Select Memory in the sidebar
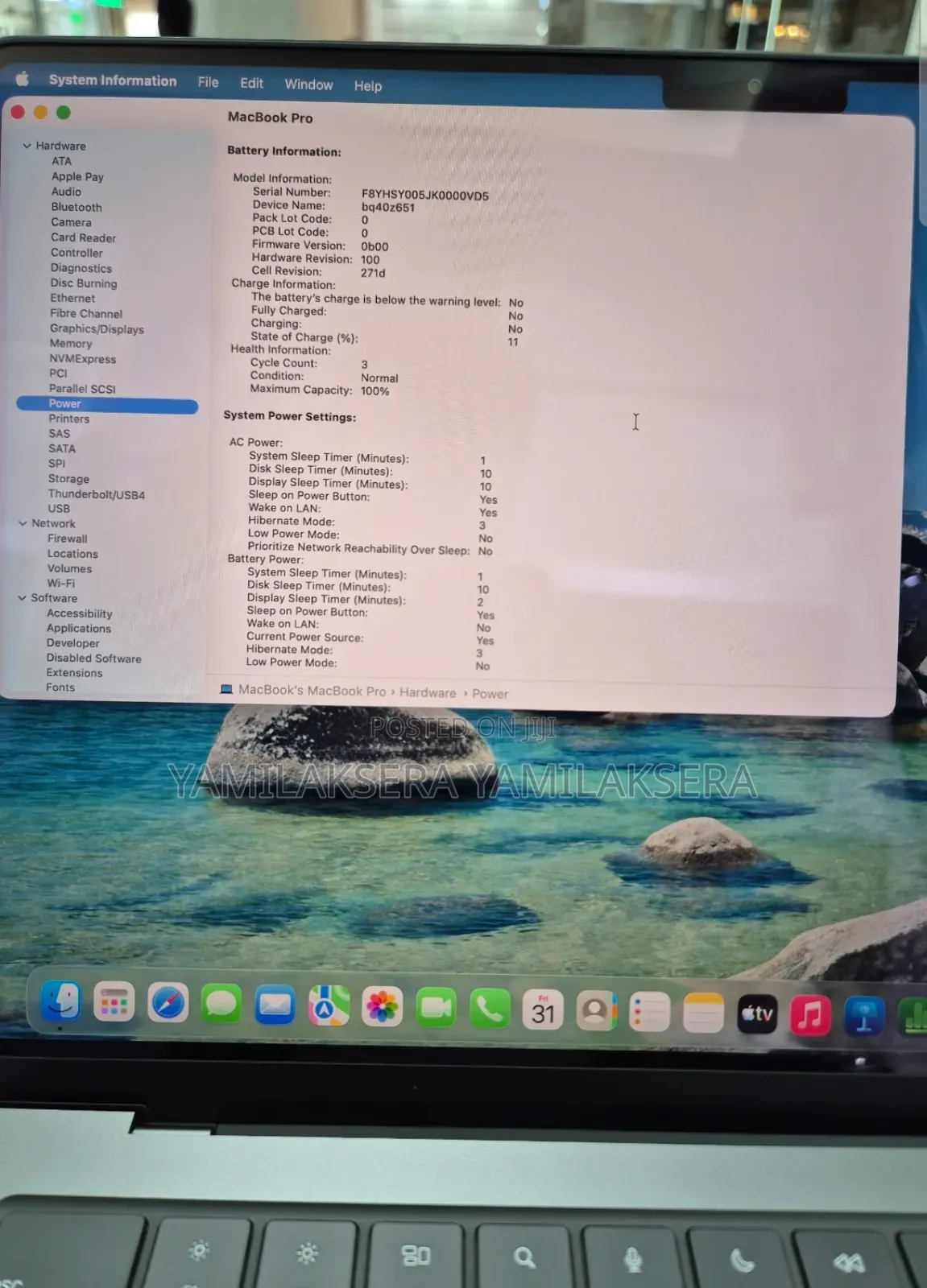This screenshot has width=927, height=1288. click(71, 343)
